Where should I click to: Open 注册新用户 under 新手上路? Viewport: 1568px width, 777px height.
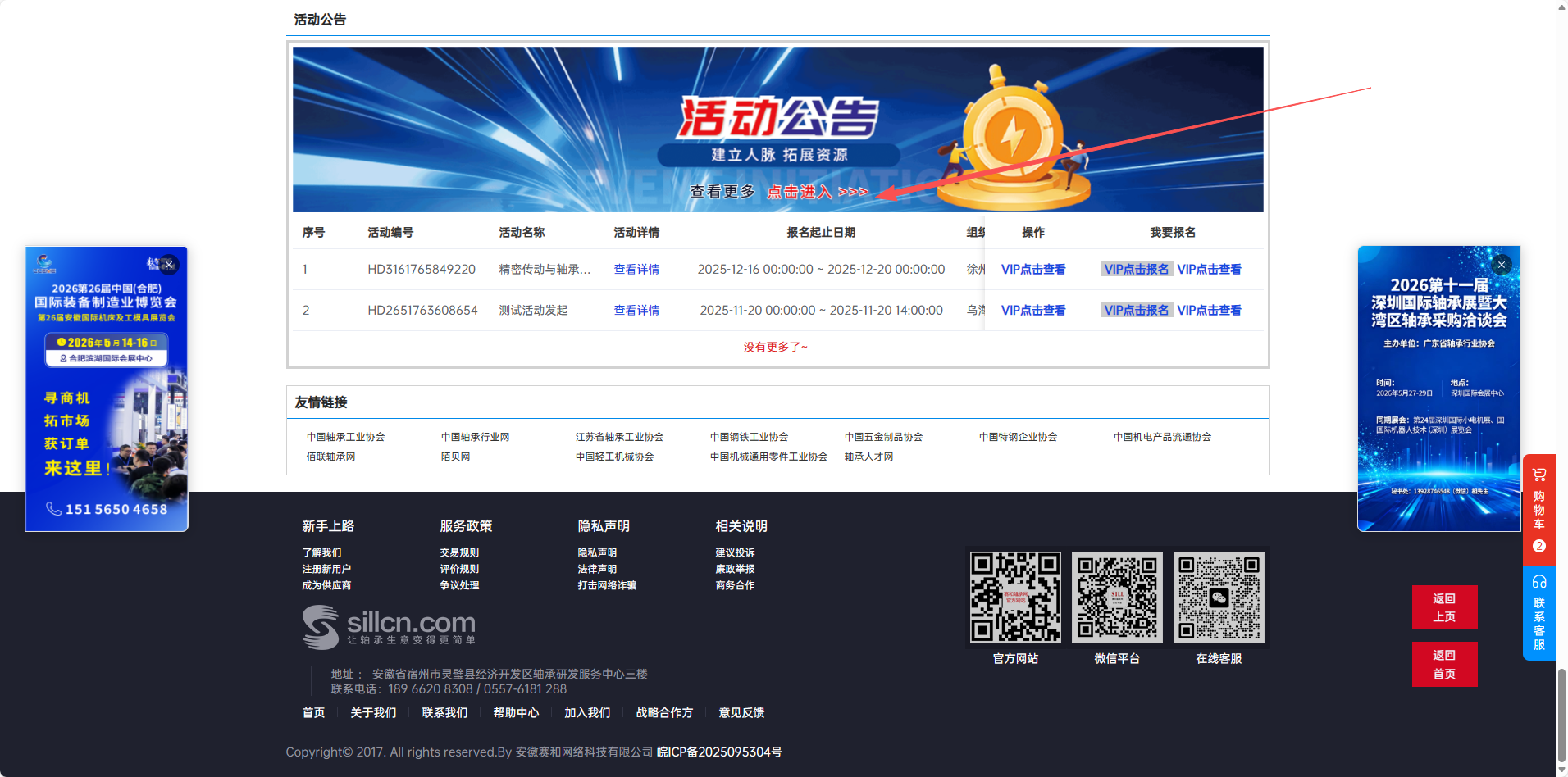click(x=326, y=569)
